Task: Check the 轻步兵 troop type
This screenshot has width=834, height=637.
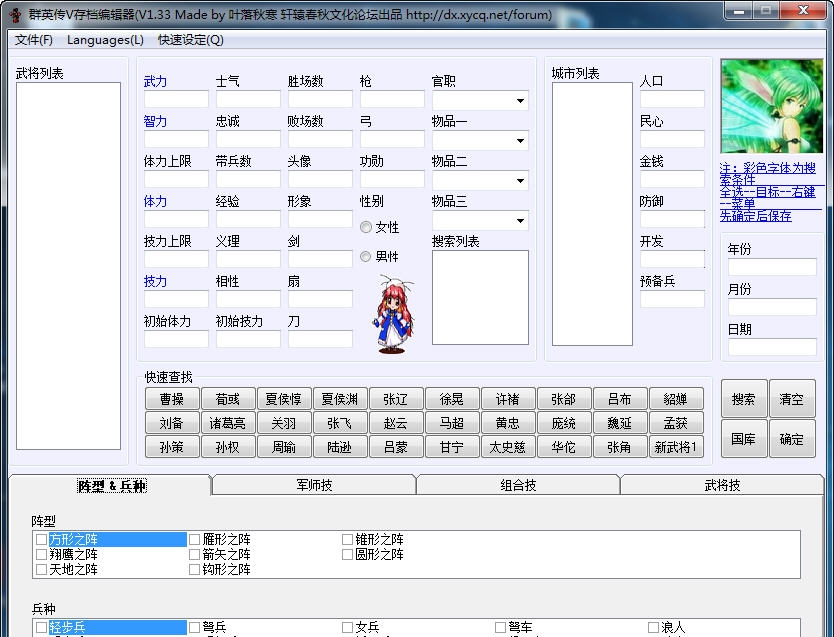Action: (x=42, y=627)
